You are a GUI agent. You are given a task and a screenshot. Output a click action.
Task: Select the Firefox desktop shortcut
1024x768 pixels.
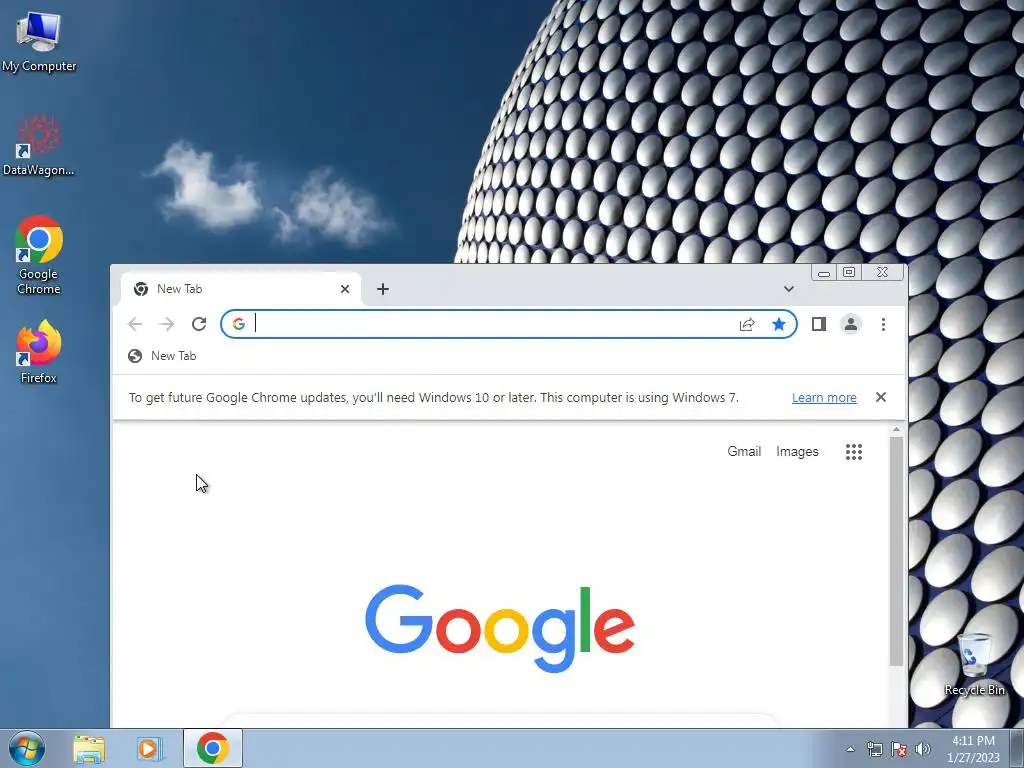click(x=39, y=351)
